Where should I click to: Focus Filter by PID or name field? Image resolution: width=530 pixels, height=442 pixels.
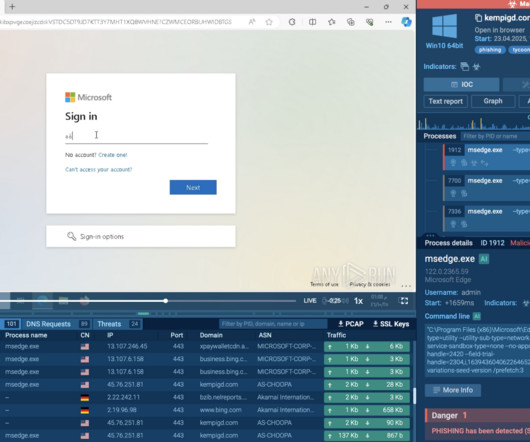[x=495, y=136]
